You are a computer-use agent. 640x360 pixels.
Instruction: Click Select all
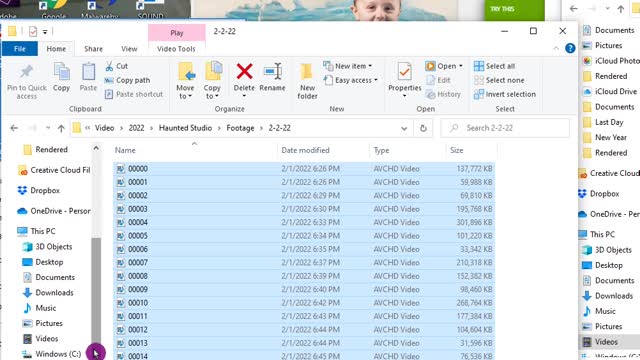(x=494, y=66)
